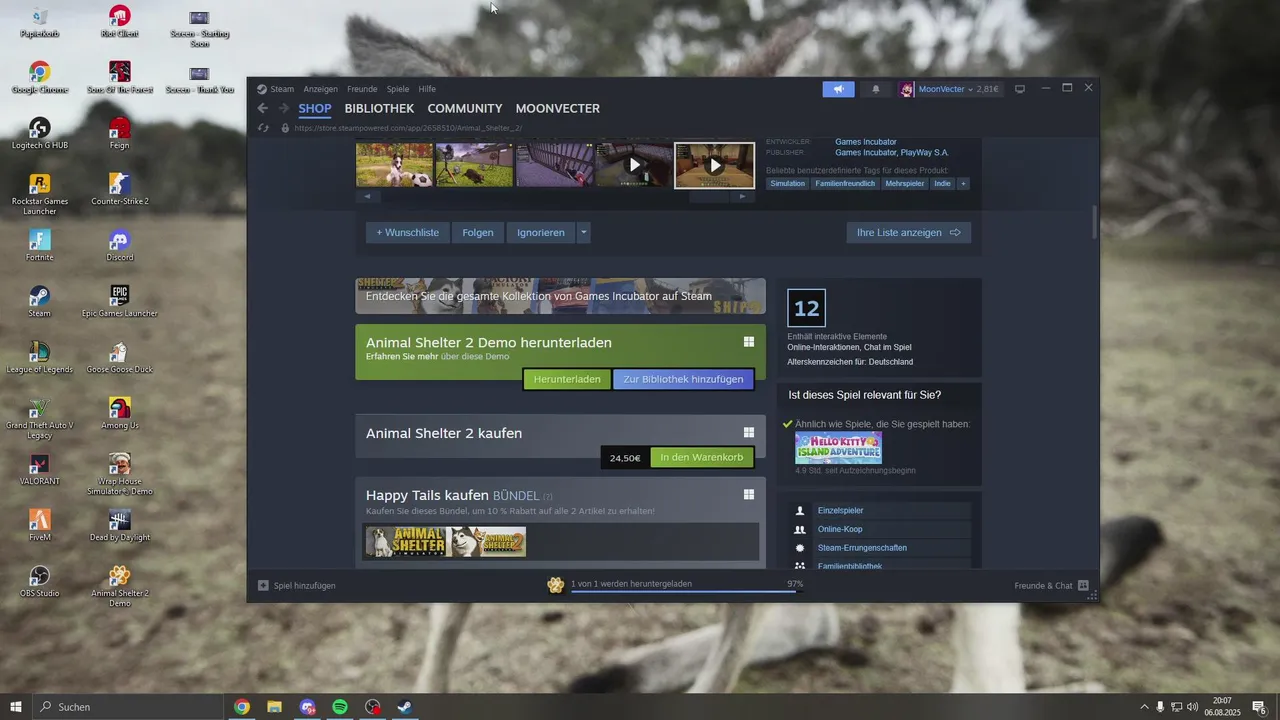Open VALORANT desktop shortcut

click(x=39, y=469)
